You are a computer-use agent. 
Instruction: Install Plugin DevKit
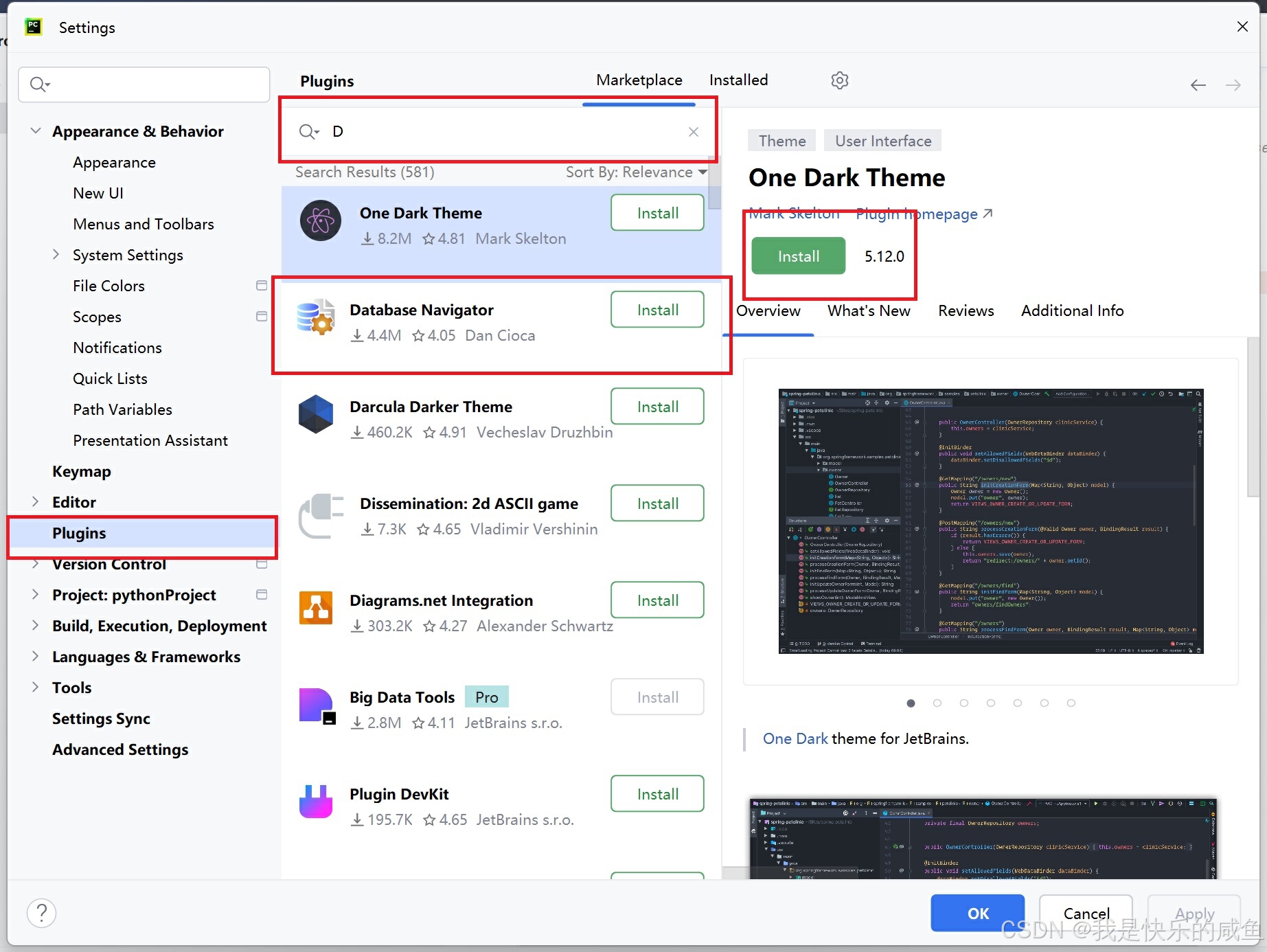pyautogui.click(x=657, y=794)
